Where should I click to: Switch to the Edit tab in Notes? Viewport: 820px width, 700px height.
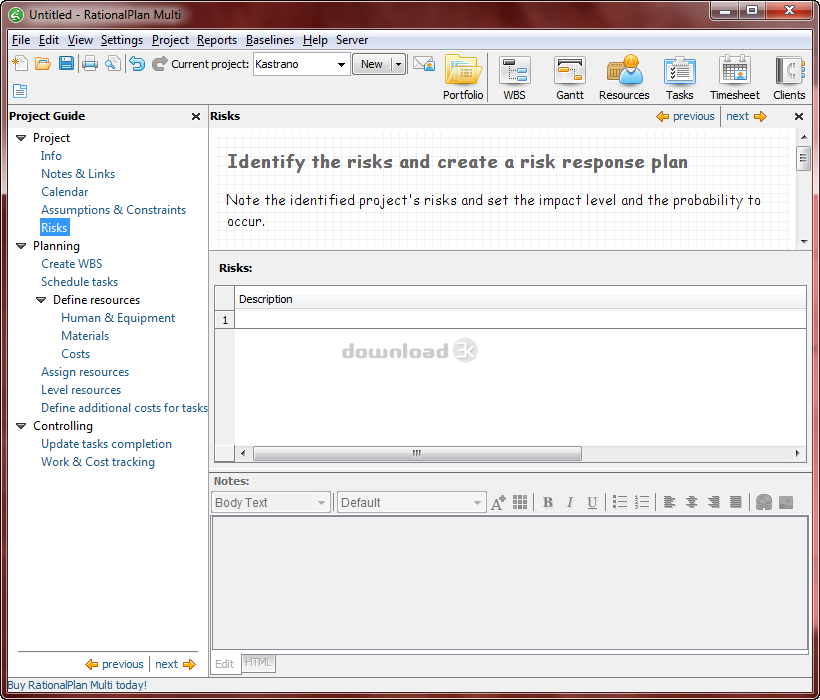(225, 664)
